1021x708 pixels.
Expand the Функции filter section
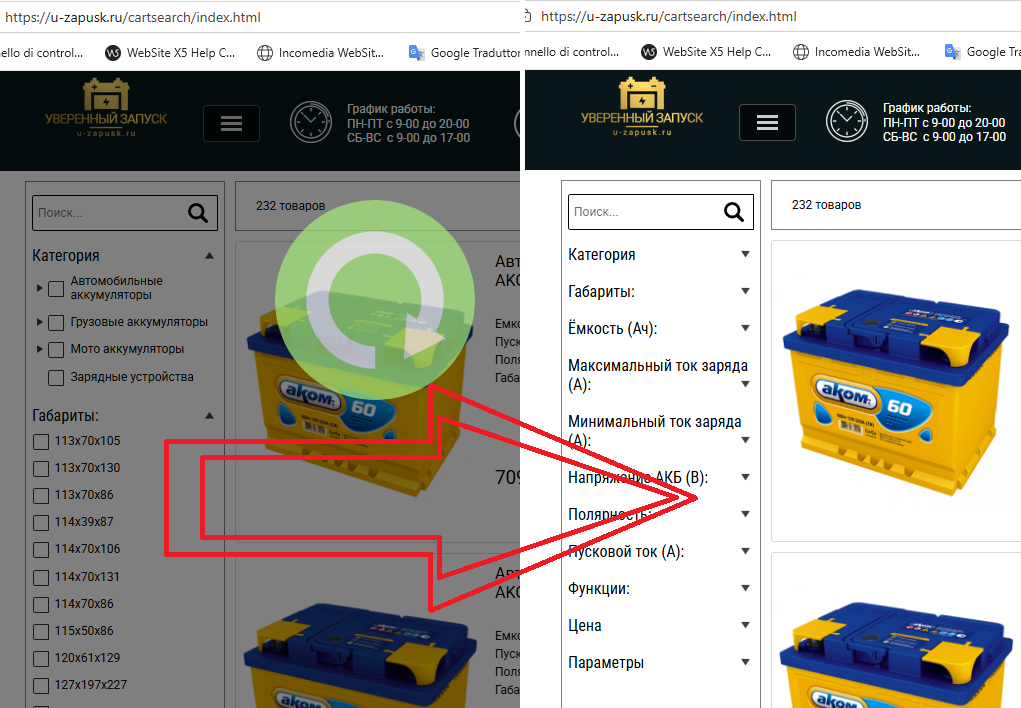point(745,588)
